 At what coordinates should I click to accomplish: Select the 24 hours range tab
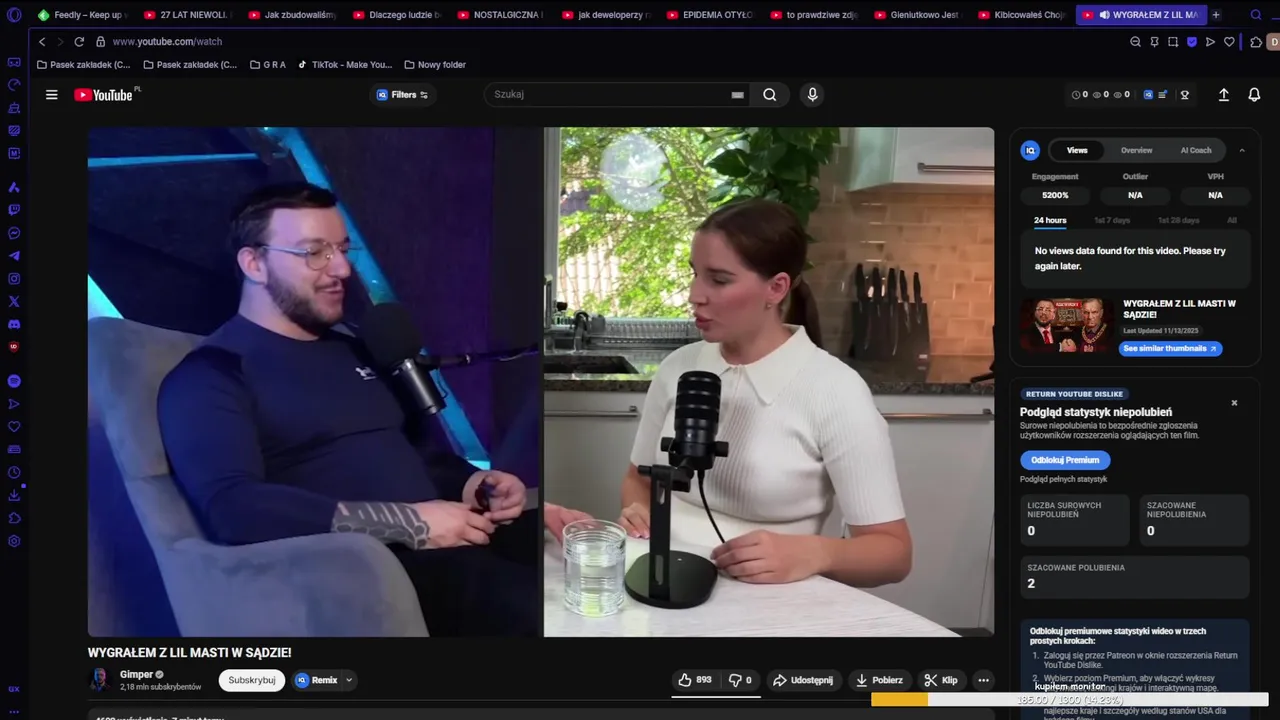(1050, 220)
